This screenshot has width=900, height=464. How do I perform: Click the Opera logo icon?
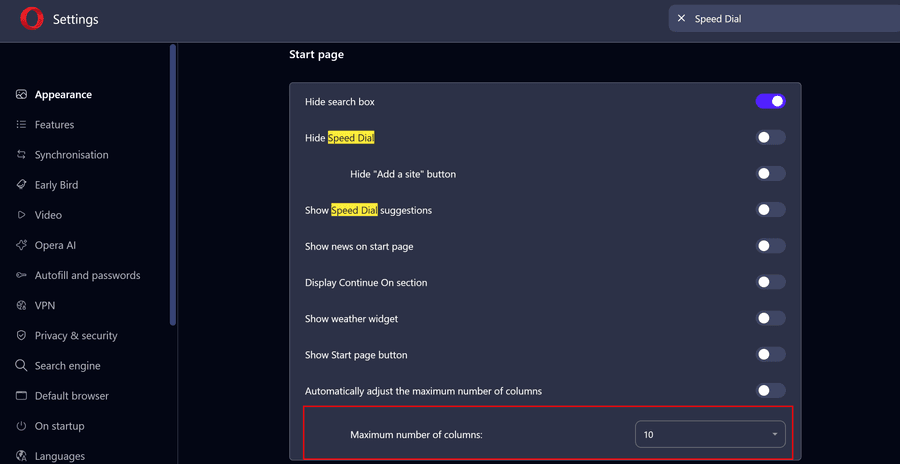[x=32, y=20]
